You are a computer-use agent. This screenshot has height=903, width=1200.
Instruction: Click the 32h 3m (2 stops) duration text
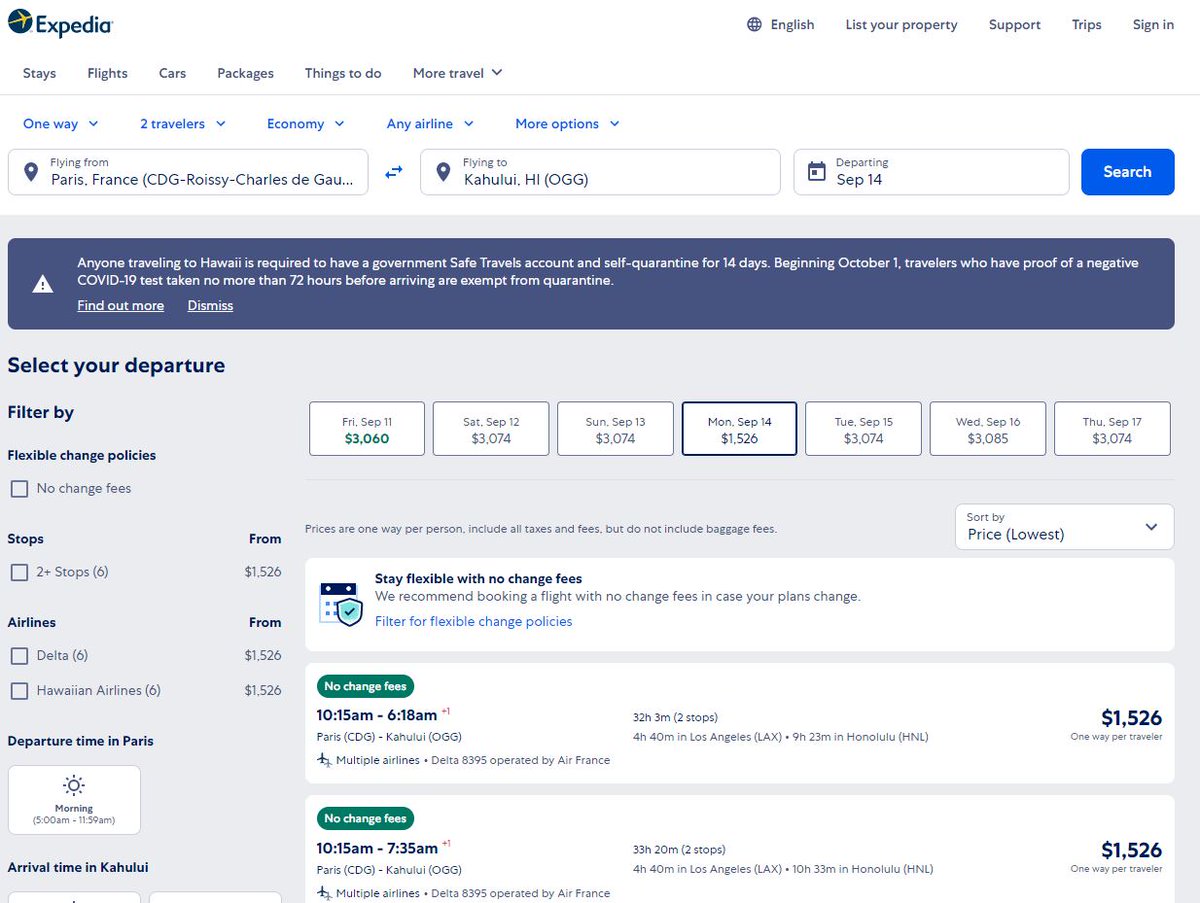point(675,717)
